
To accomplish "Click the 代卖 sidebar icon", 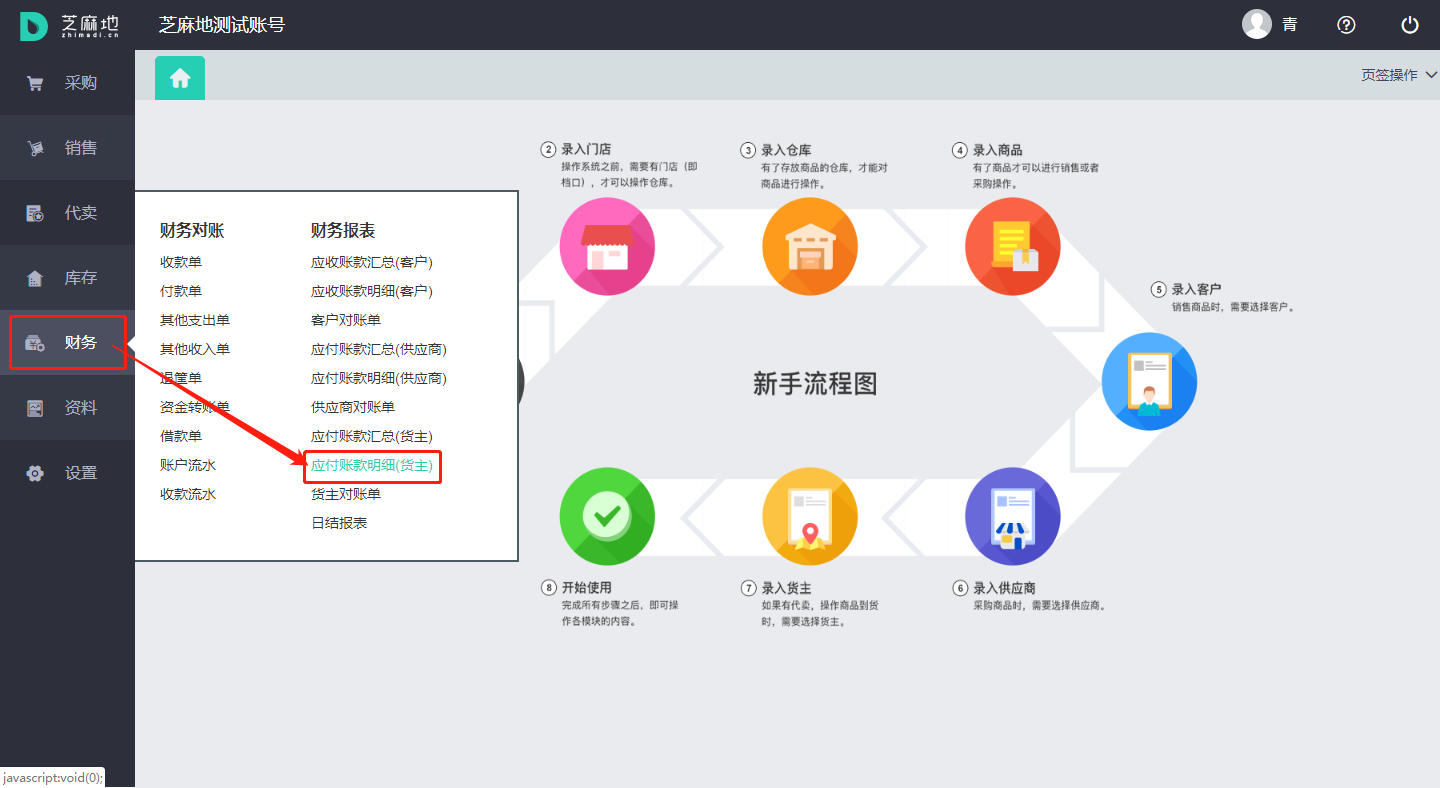I will pos(35,213).
